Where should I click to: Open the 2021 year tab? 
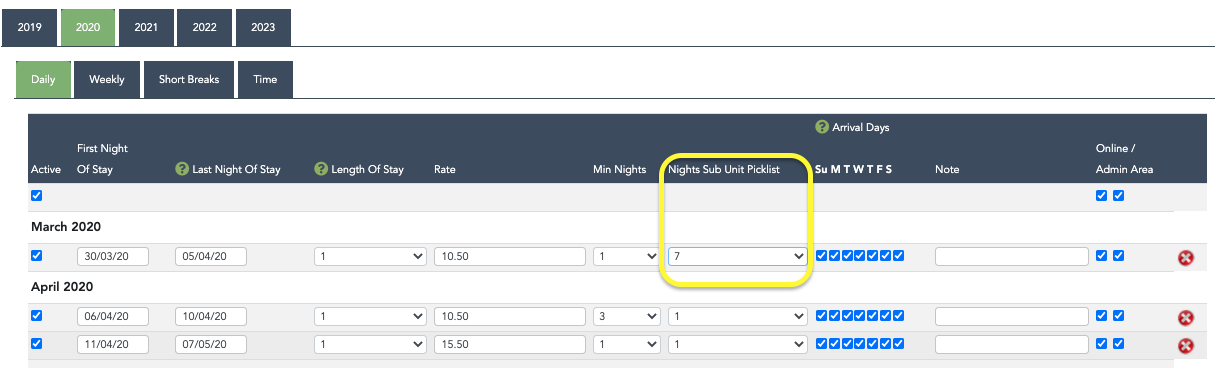tap(146, 27)
